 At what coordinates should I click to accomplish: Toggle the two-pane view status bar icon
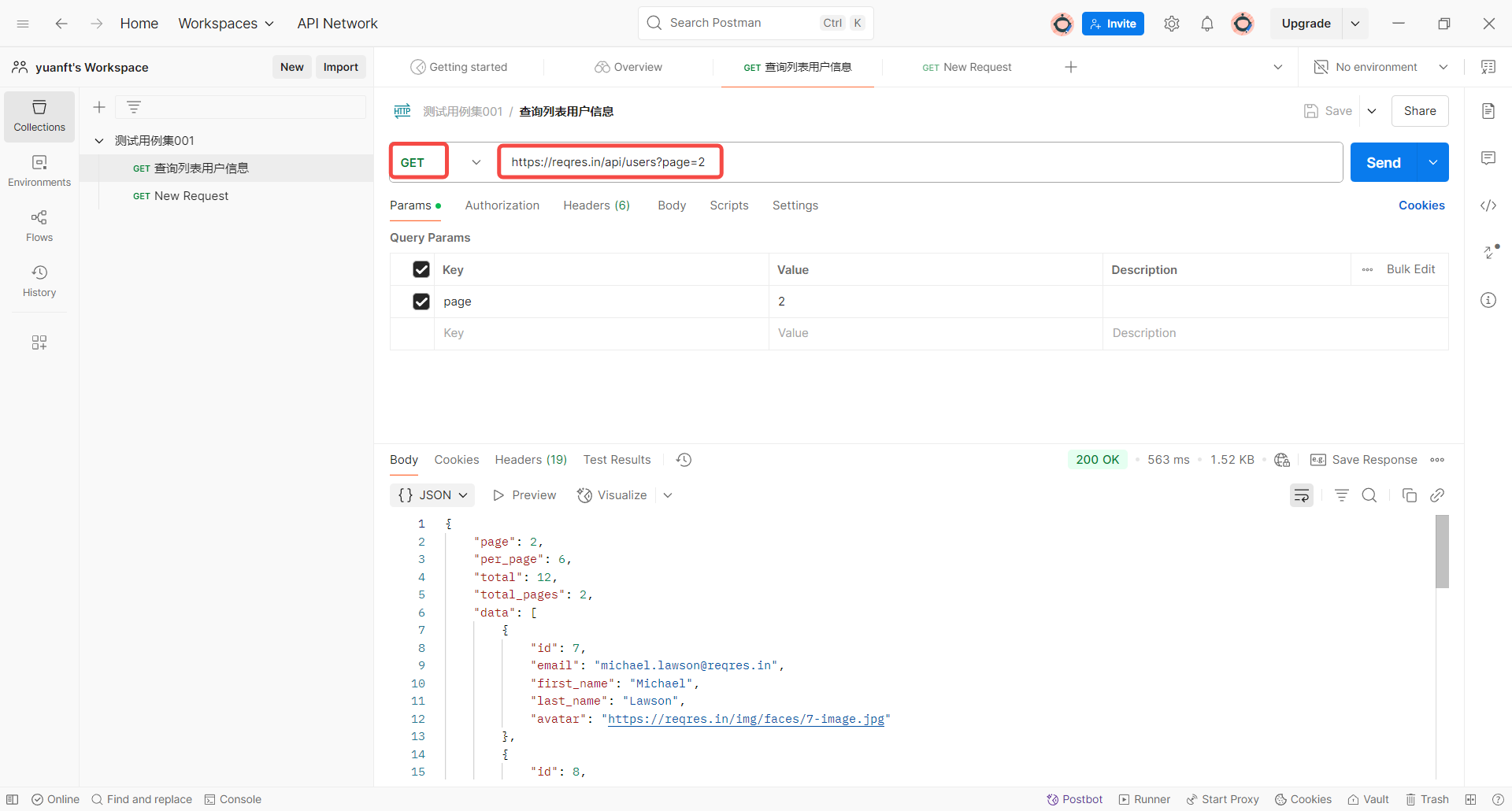[1470, 799]
